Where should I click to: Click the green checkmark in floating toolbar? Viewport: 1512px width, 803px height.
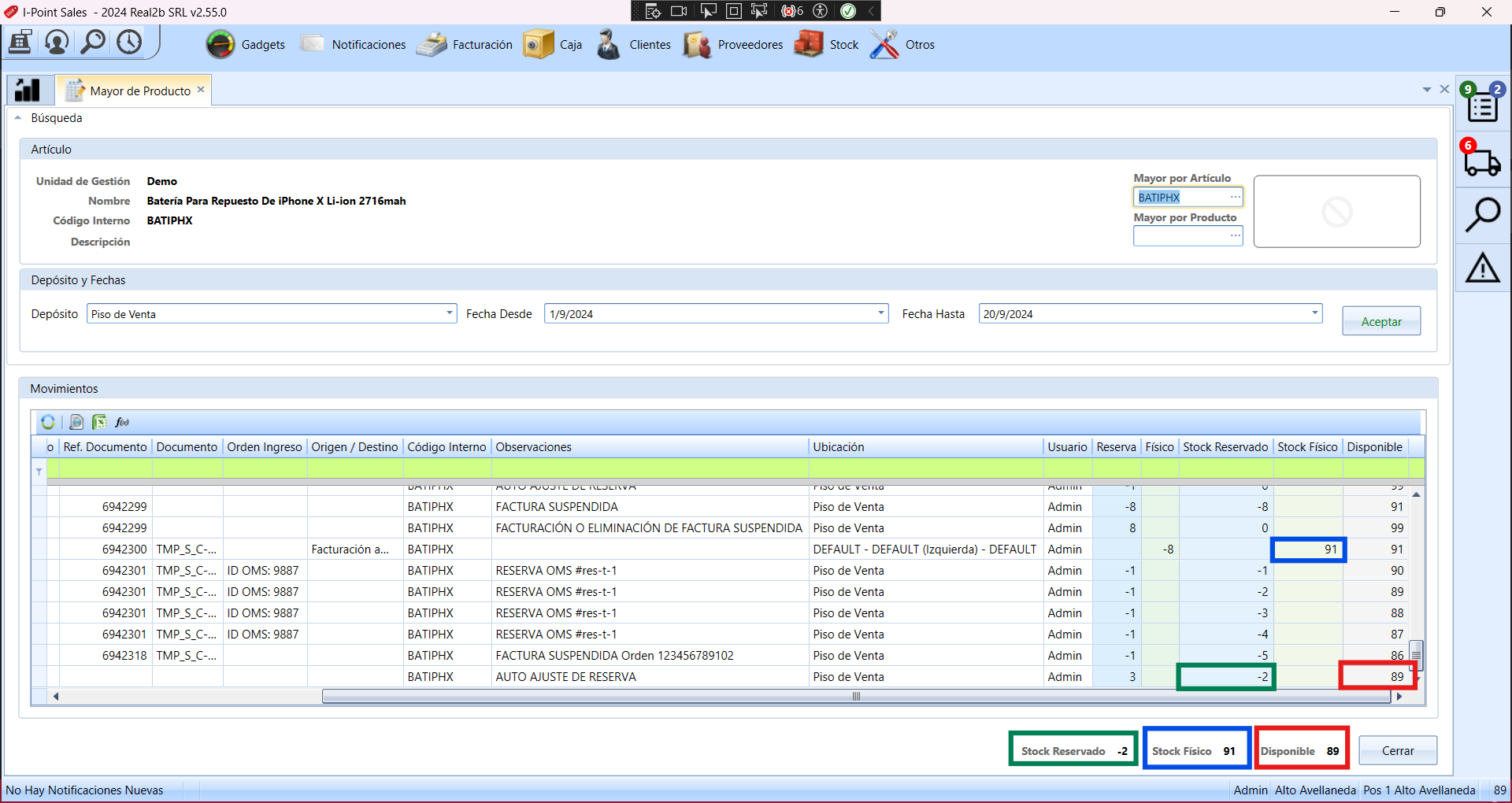pos(848,11)
